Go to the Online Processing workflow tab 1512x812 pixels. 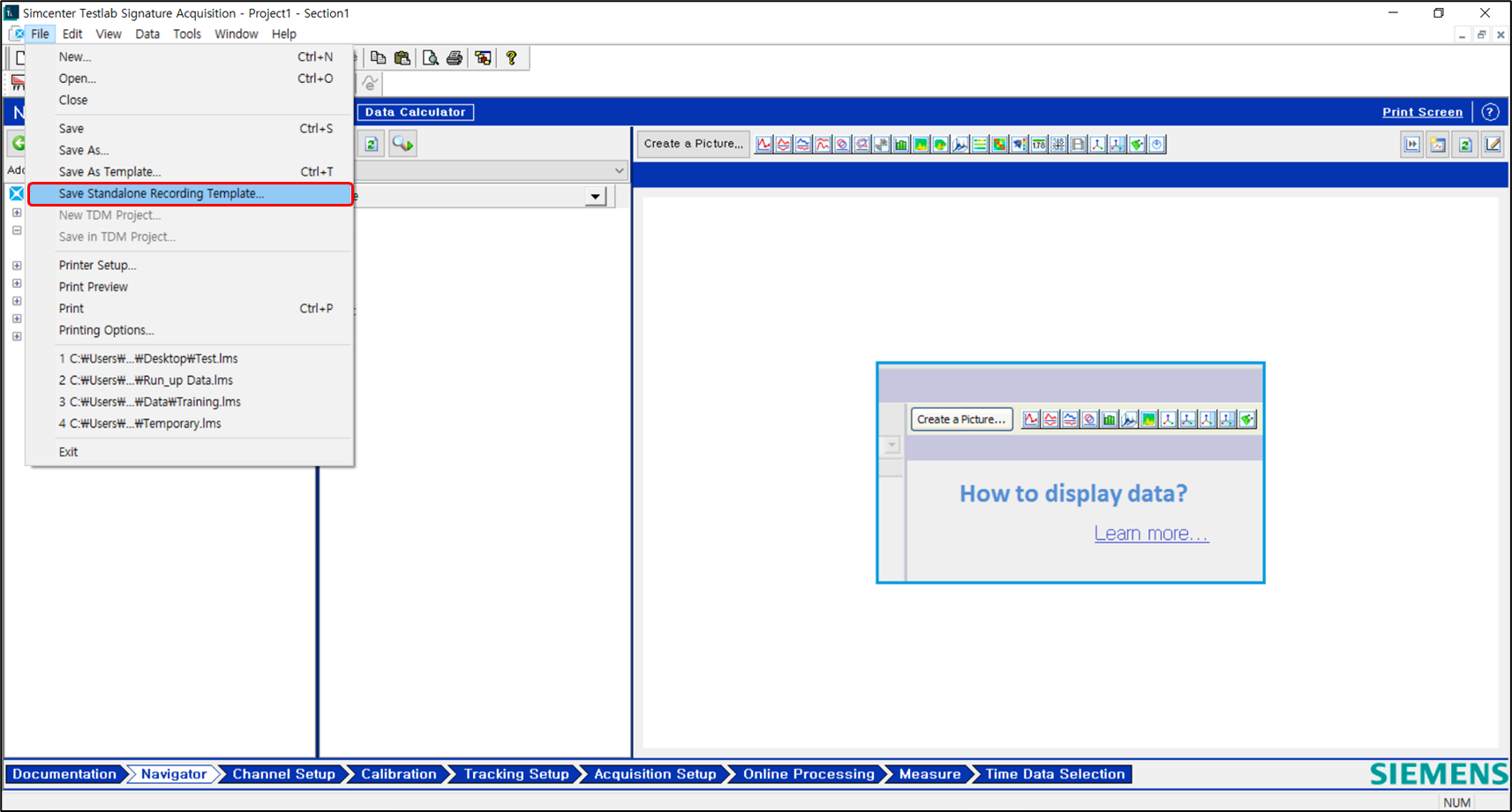tap(809, 774)
